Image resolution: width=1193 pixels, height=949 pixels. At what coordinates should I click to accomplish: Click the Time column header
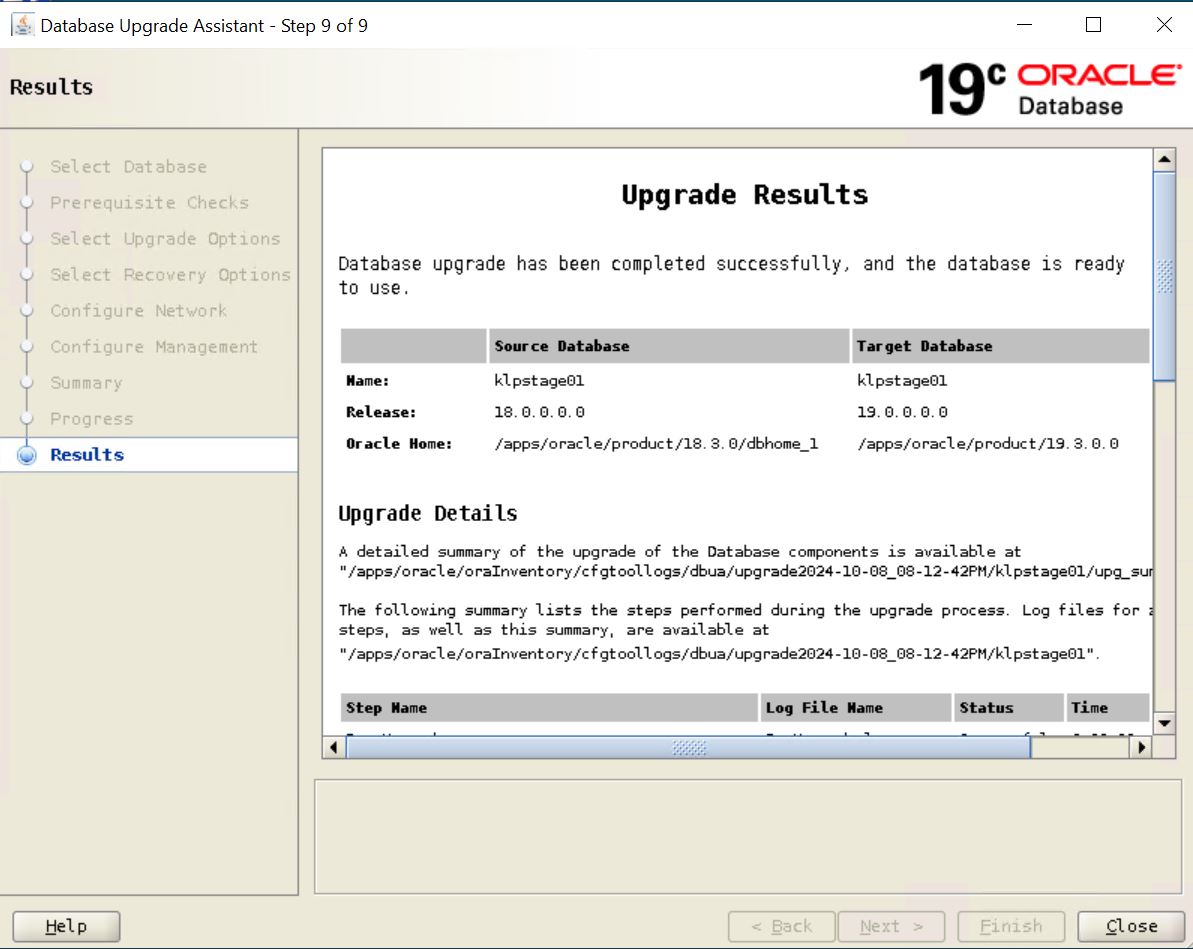coord(1107,708)
